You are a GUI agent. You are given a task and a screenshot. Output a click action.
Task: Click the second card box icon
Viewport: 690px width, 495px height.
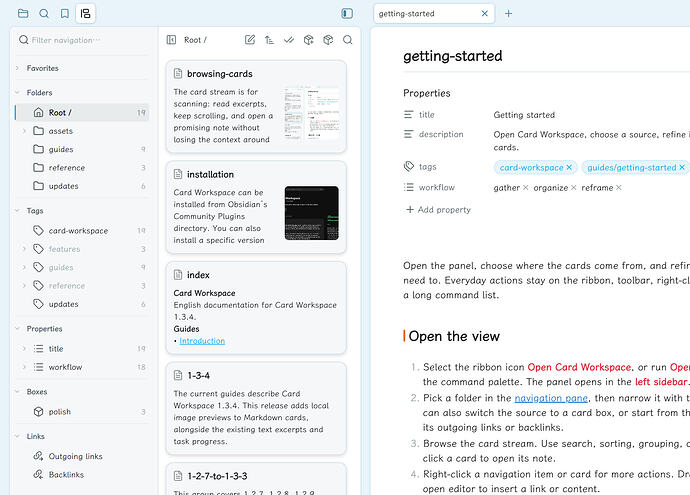[328, 40]
